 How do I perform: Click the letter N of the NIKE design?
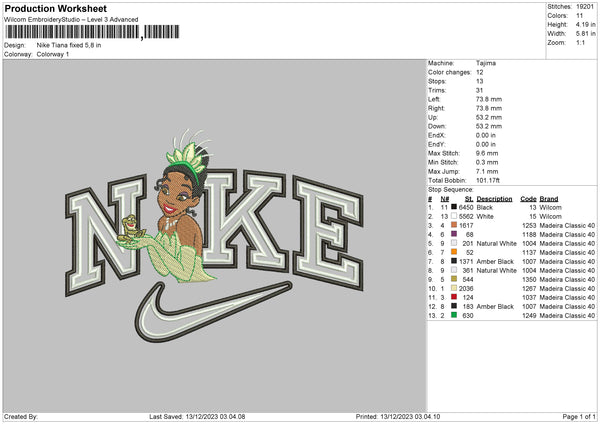(104, 233)
